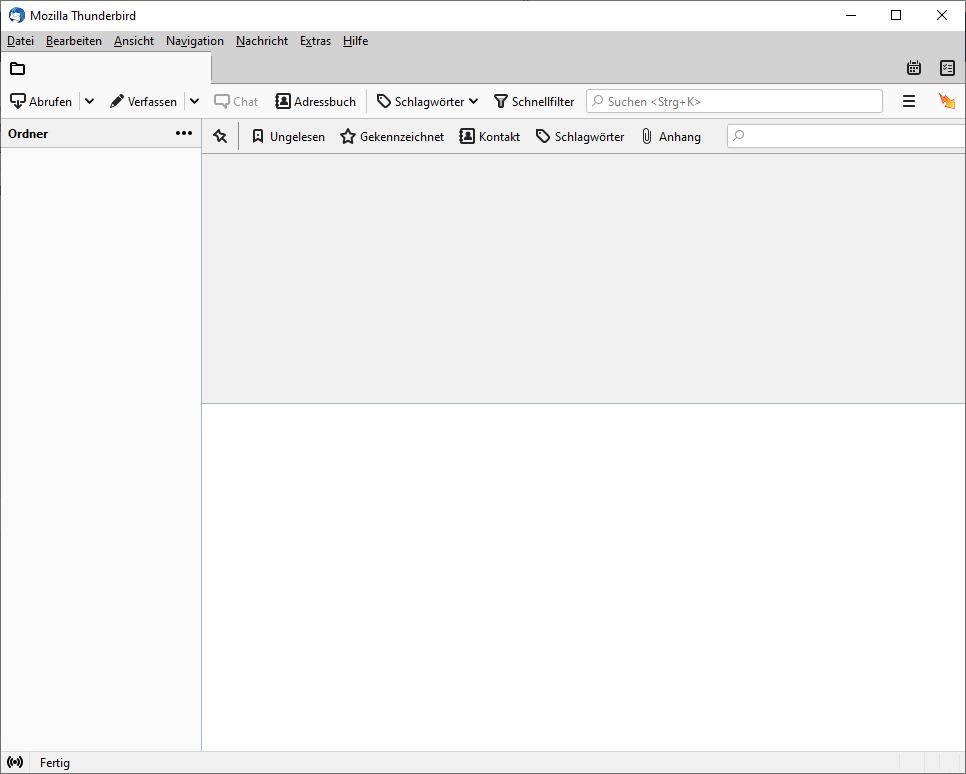Click the Fertig status text
Viewport: 966px width, 774px height.
[55, 763]
